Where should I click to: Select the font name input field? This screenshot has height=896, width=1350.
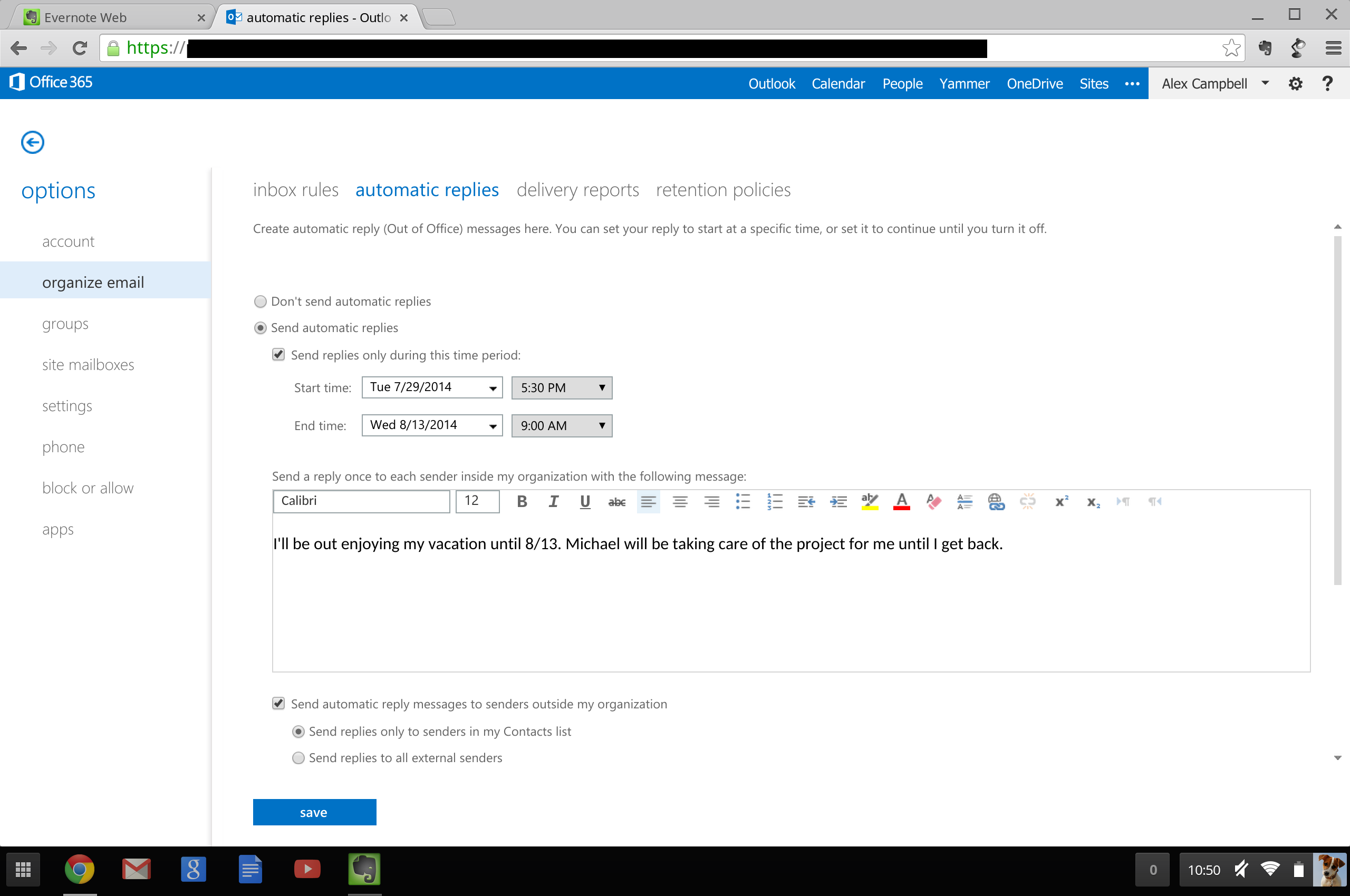pos(362,501)
